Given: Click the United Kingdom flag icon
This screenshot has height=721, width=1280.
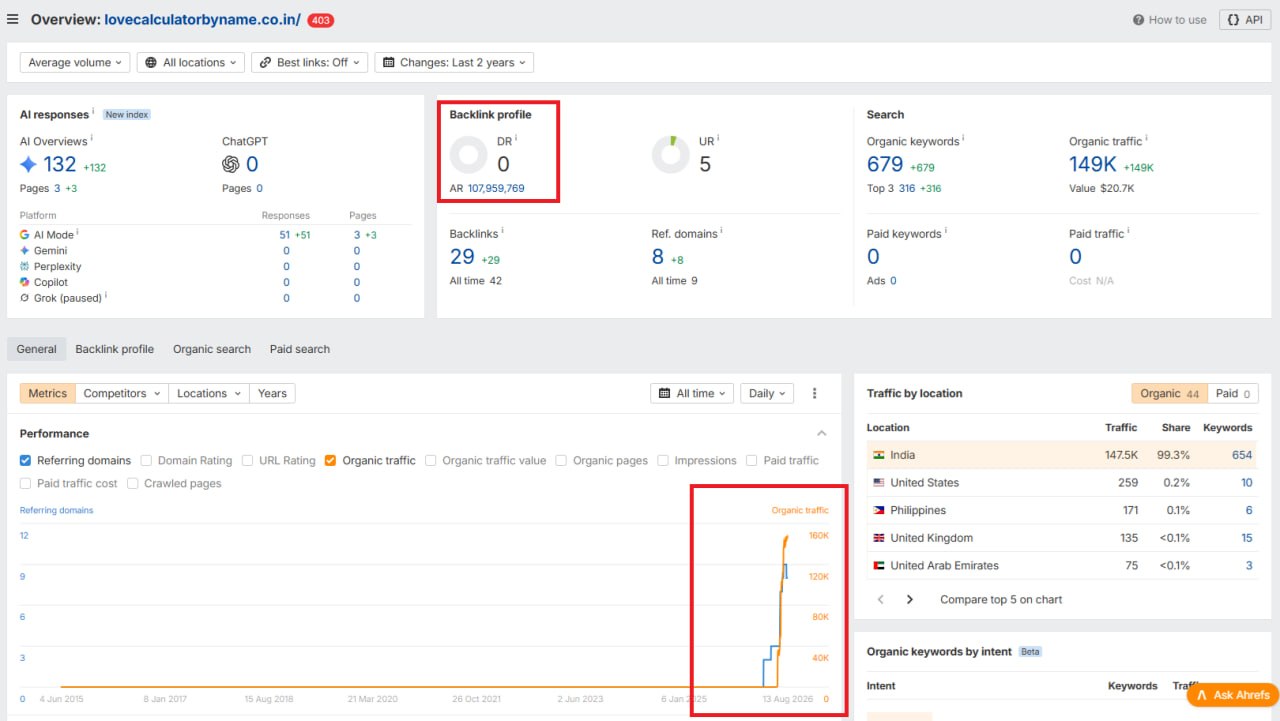Looking at the screenshot, I should (x=879, y=538).
